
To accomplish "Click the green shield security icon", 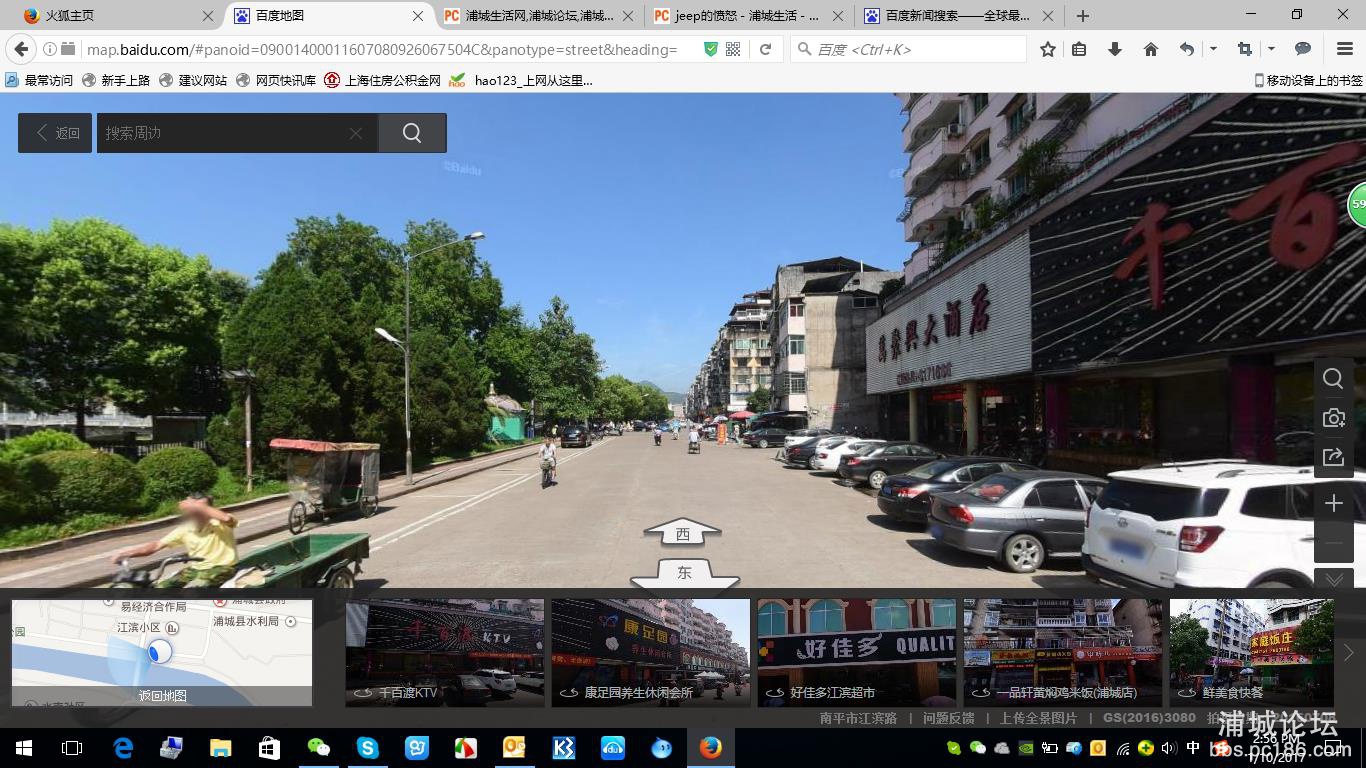I will pyautogui.click(x=710, y=49).
